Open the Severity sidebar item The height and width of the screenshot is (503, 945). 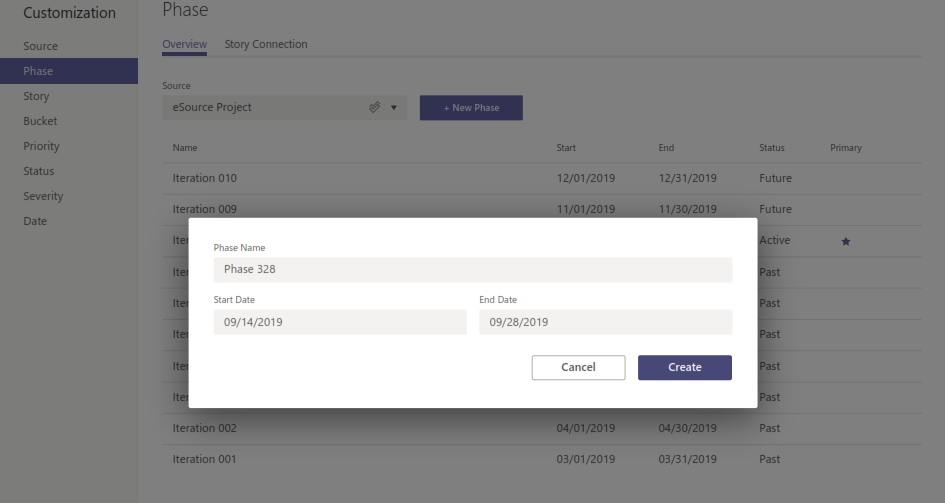[x=43, y=196]
